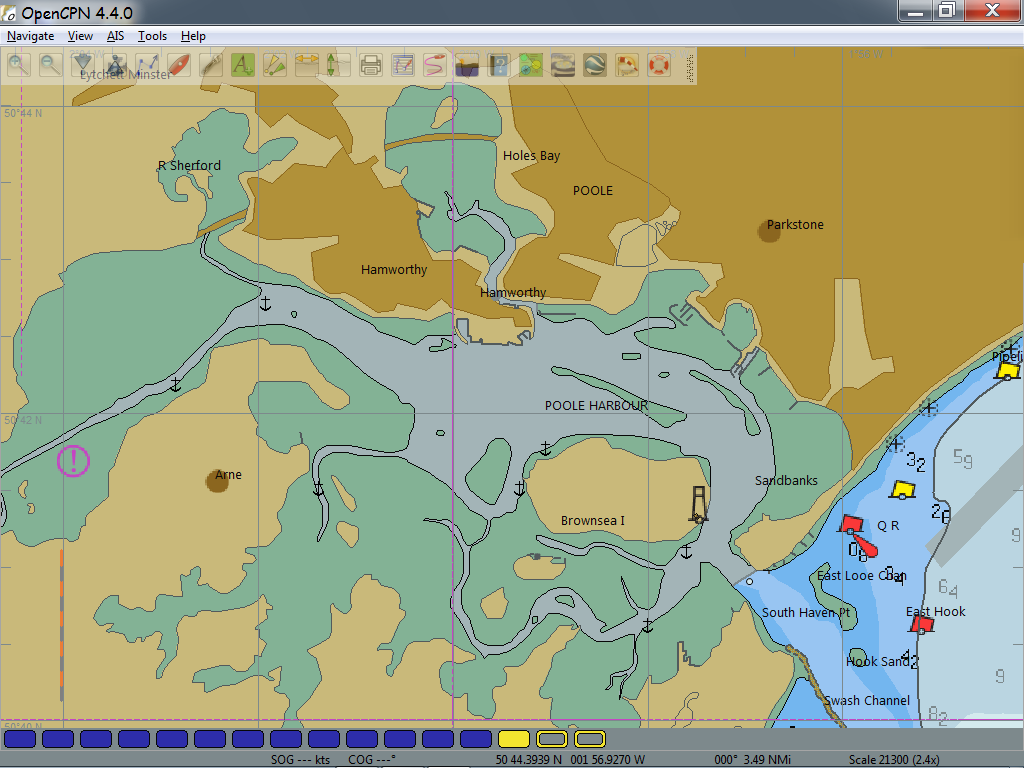The image size is (1024, 768).
Task: Select the Create Route tool
Action: (x=147, y=66)
